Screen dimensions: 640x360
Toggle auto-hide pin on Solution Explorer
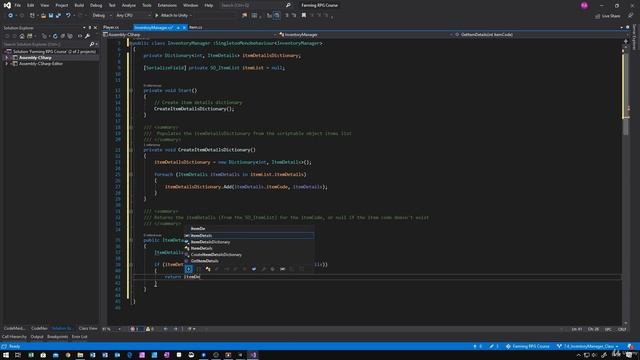90,28
